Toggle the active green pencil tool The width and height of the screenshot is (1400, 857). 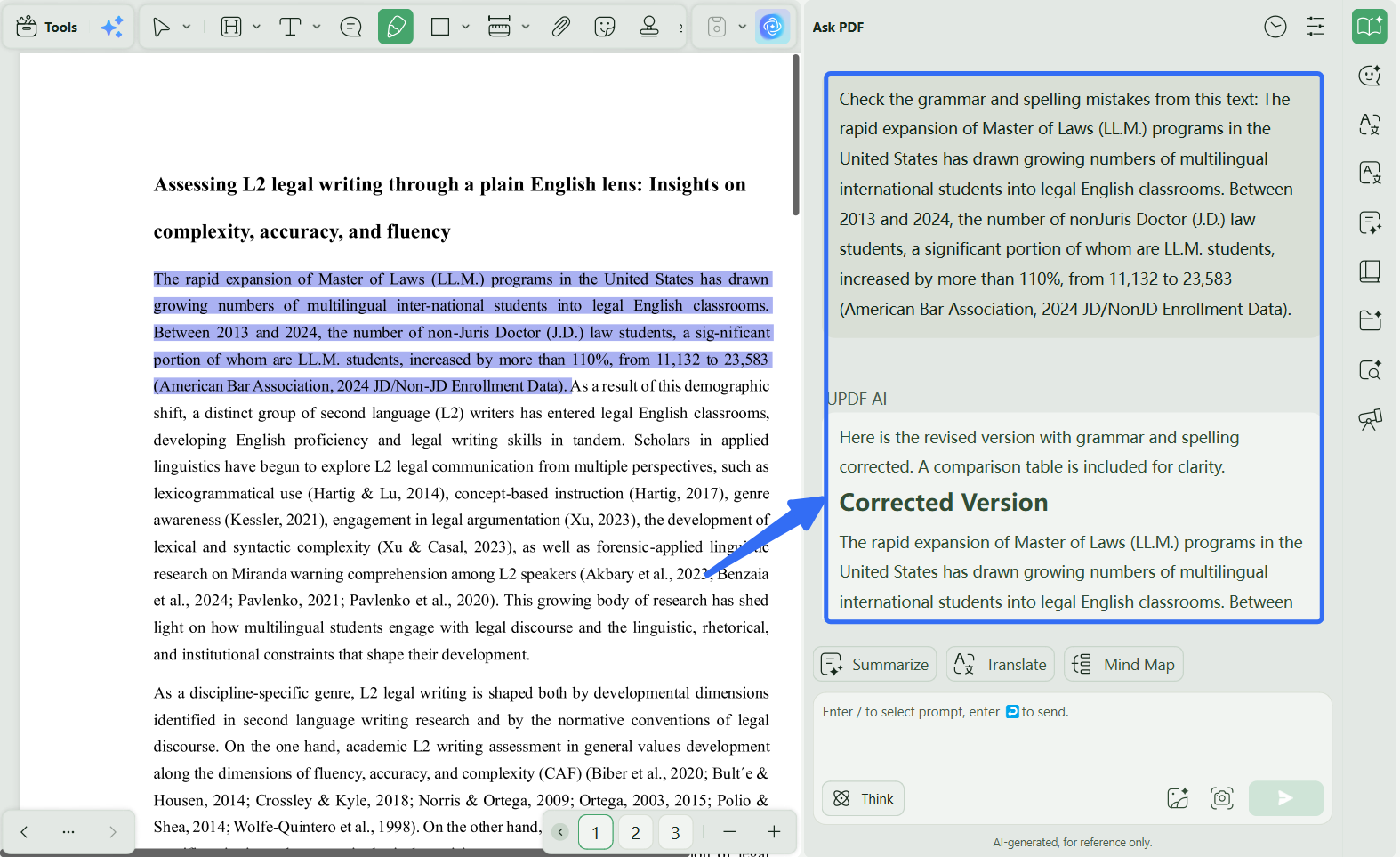tap(396, 27)
